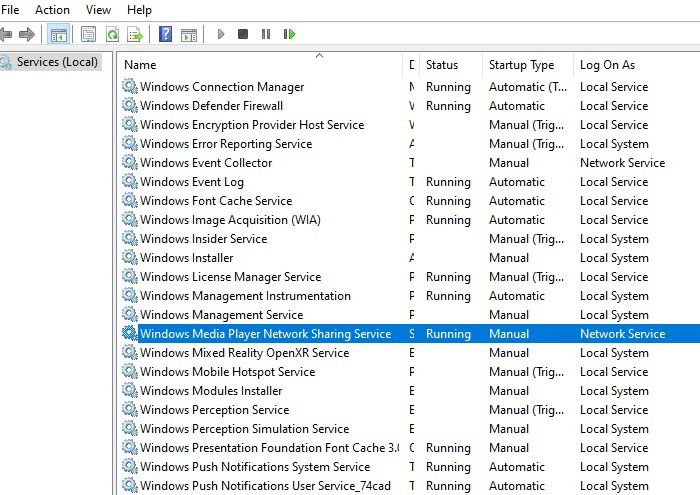This screenshot has height=495, width=700.
Task: Click the Export List toolbar icon
Action: click(x=135, y=34)
